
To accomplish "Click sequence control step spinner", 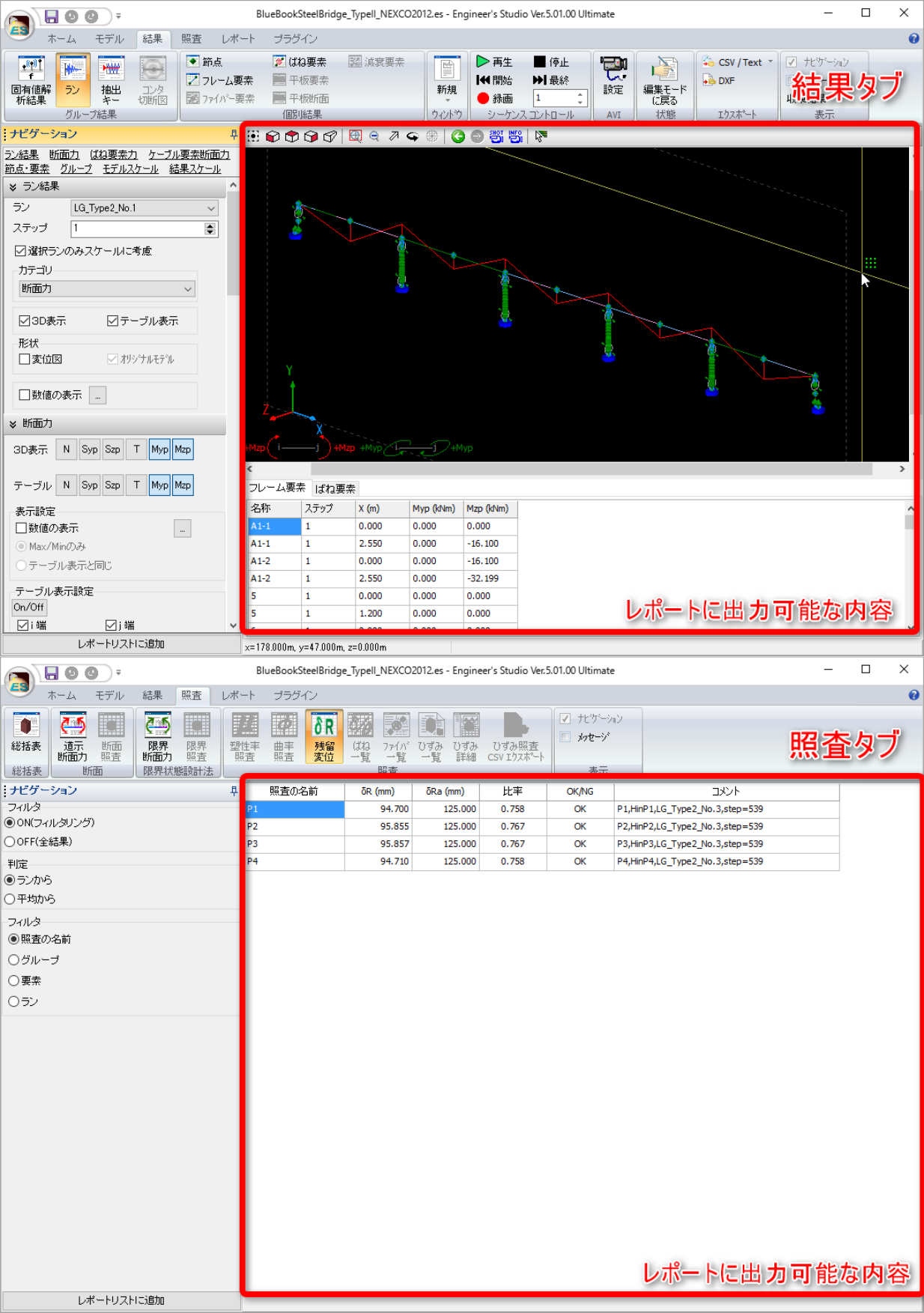I will tap(580, 98).
